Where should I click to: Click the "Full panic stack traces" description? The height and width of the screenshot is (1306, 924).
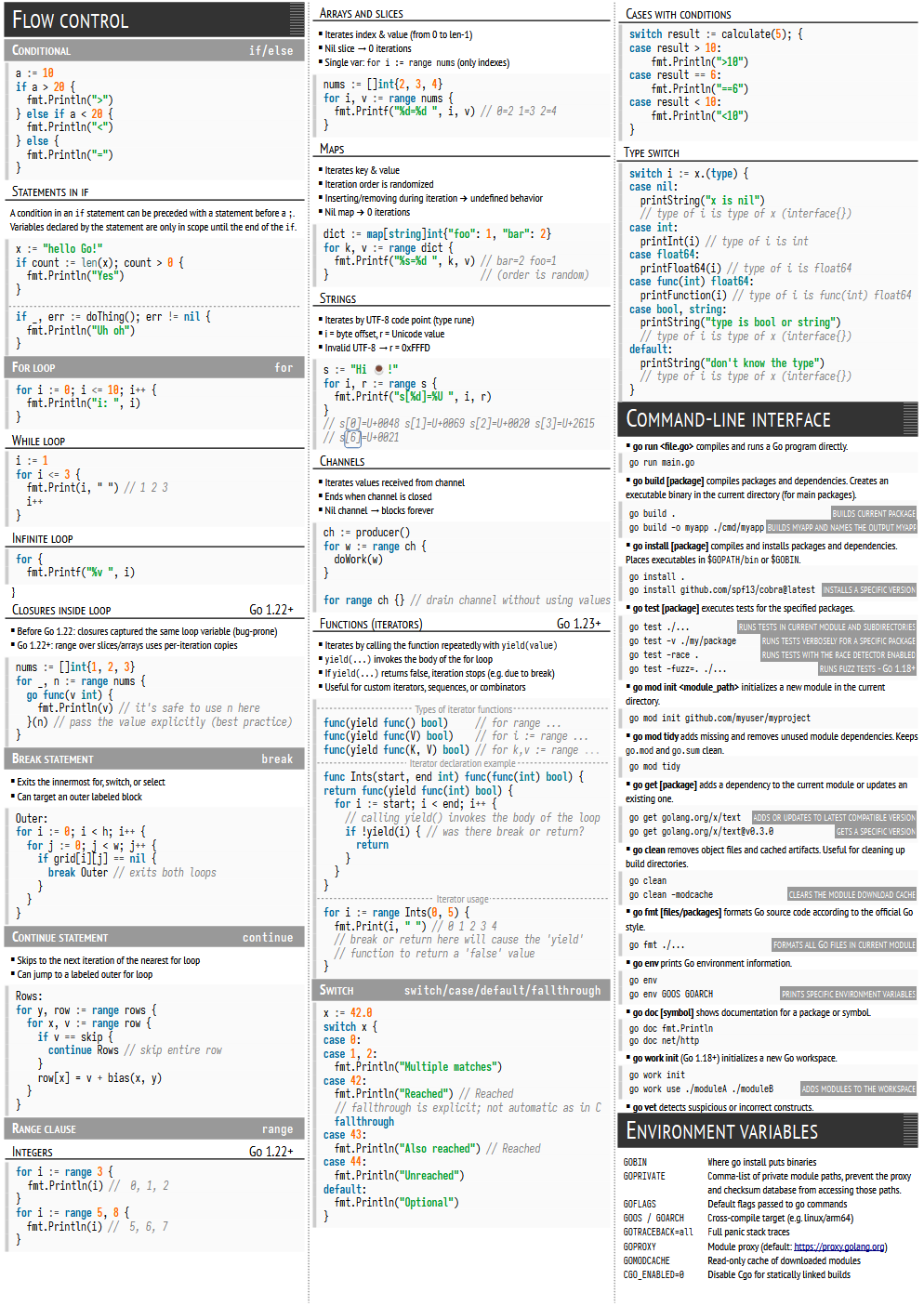[748, 1232]
